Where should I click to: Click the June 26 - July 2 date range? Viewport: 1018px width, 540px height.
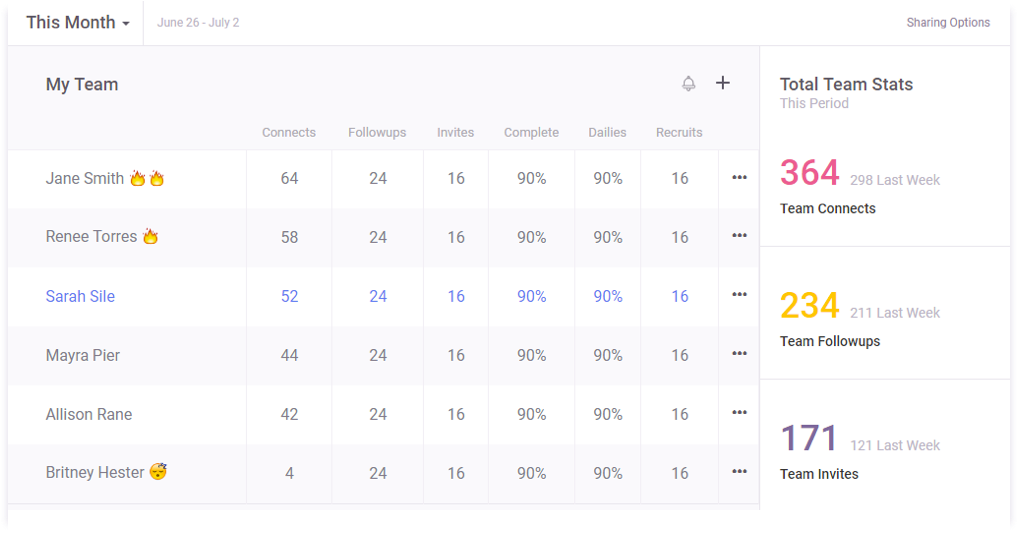[198, 23]
